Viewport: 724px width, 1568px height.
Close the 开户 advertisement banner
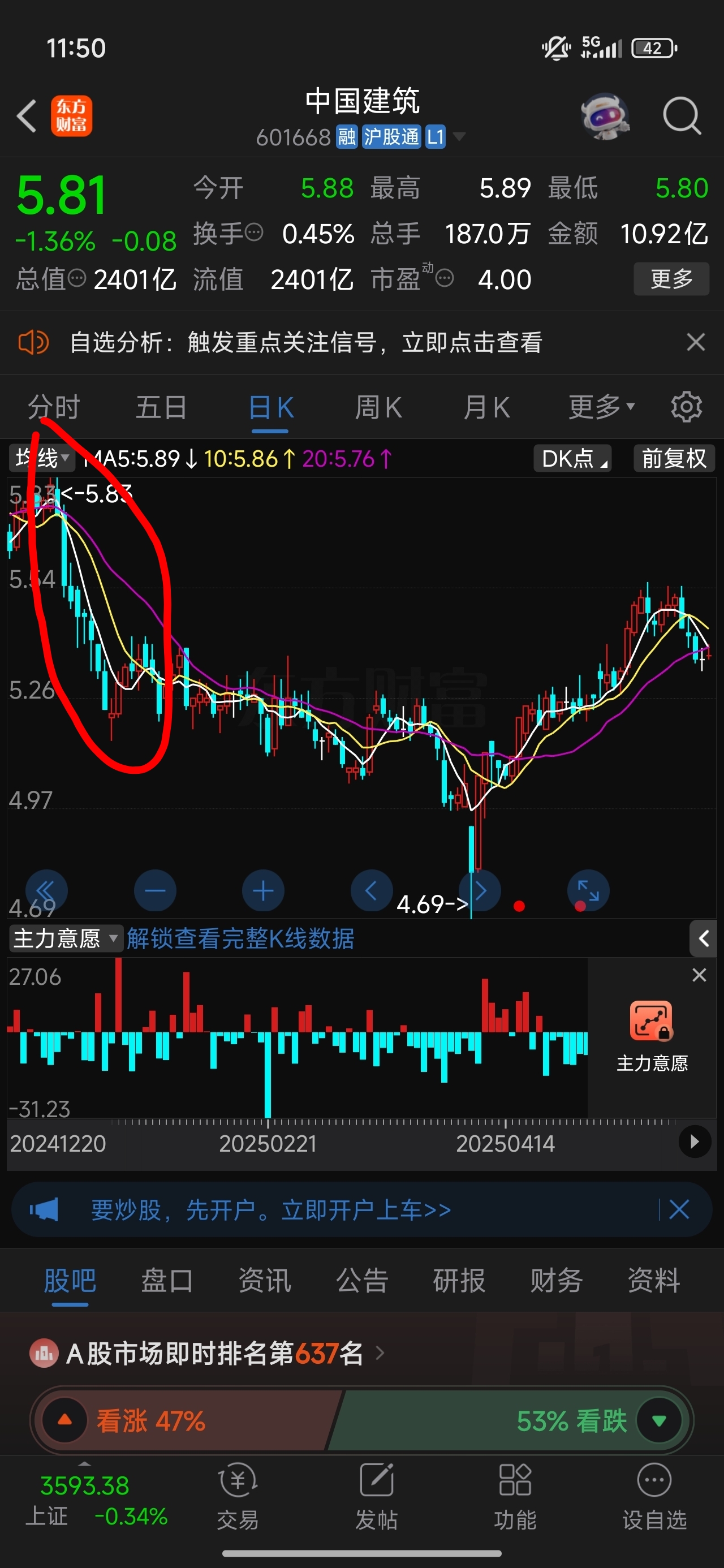[x=679, y=1209]
